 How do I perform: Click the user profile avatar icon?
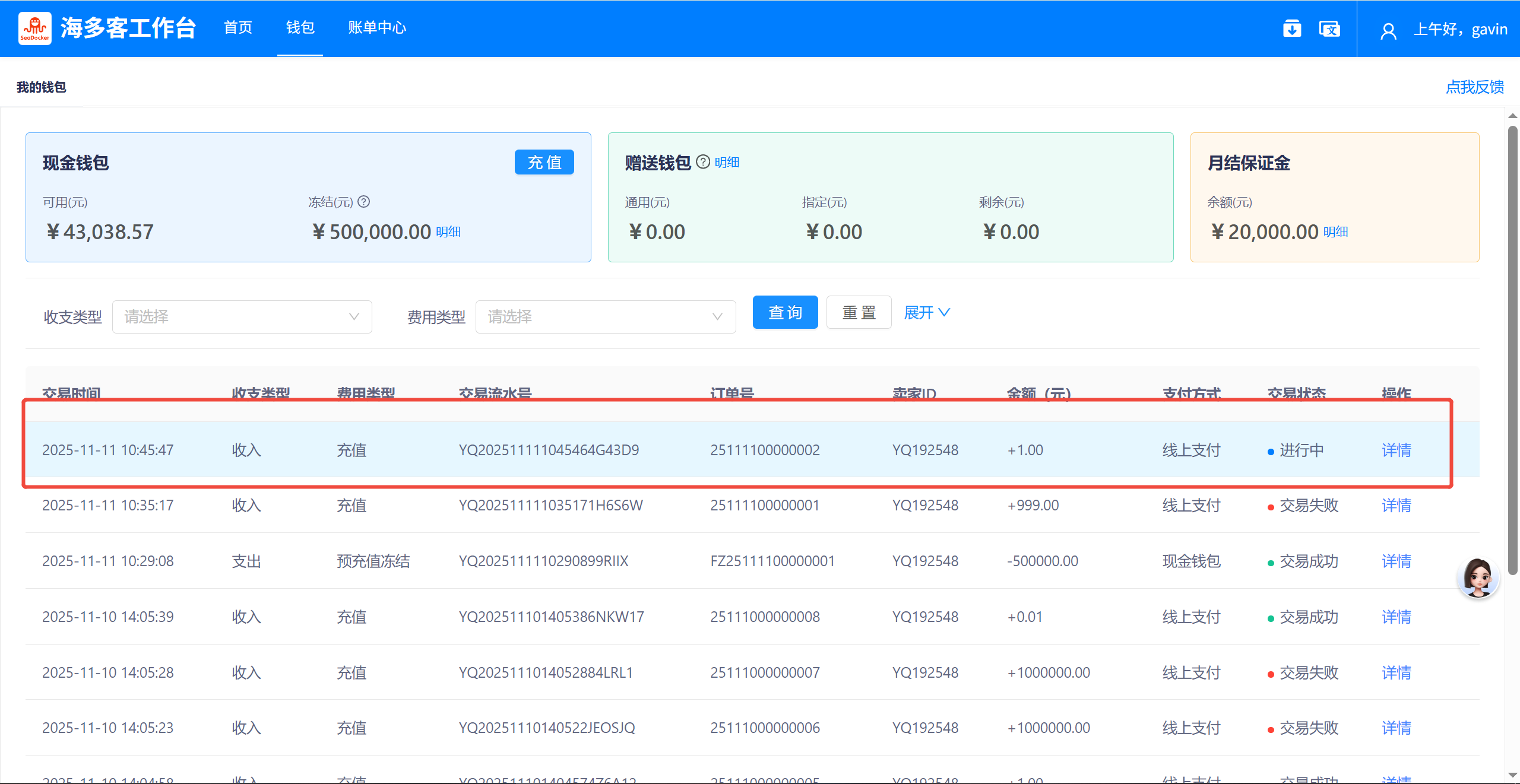click(x=1388, y=30)
